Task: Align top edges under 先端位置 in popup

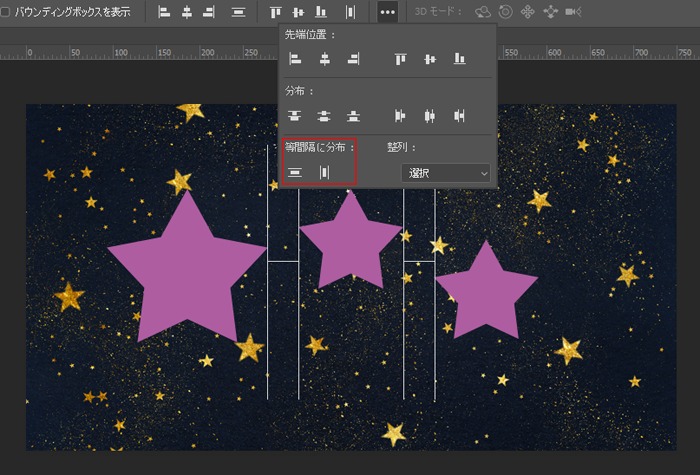Action: point(400,58)
